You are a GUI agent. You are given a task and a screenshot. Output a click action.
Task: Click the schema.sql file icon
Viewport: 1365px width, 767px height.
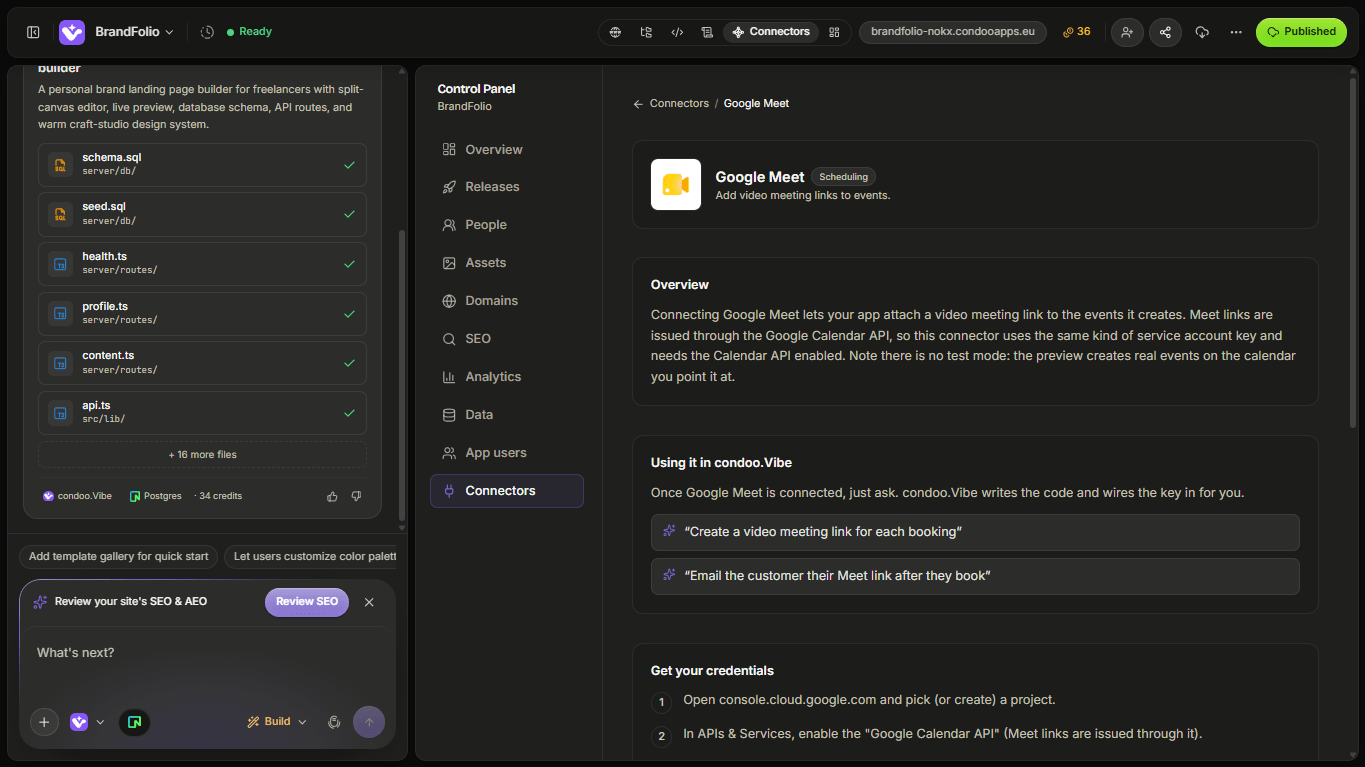(61, 165)
